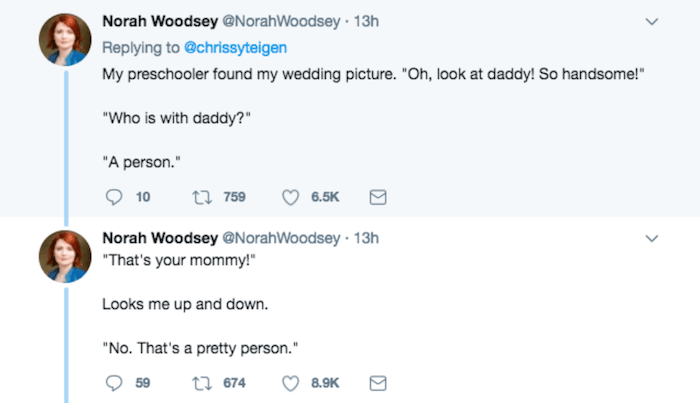The width and height of the screenshot is (700, 403).
Task: Click Norah Woodsey's name on second tweet
Action: pos(158,239)
